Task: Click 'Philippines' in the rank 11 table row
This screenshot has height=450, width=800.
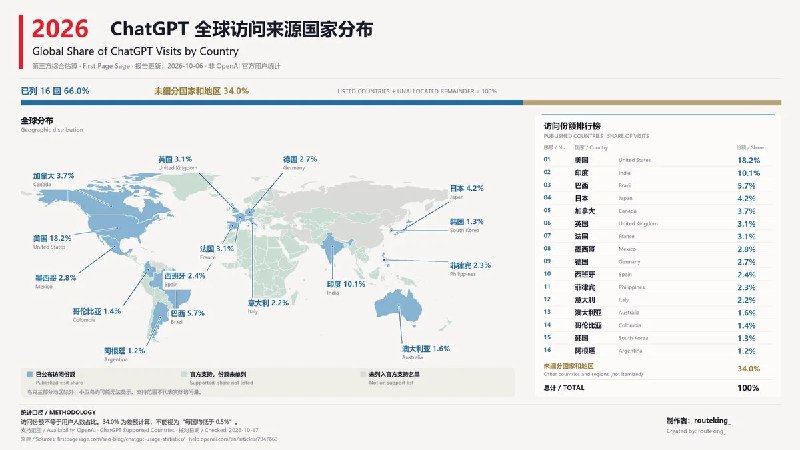Action: click(632, 287)
